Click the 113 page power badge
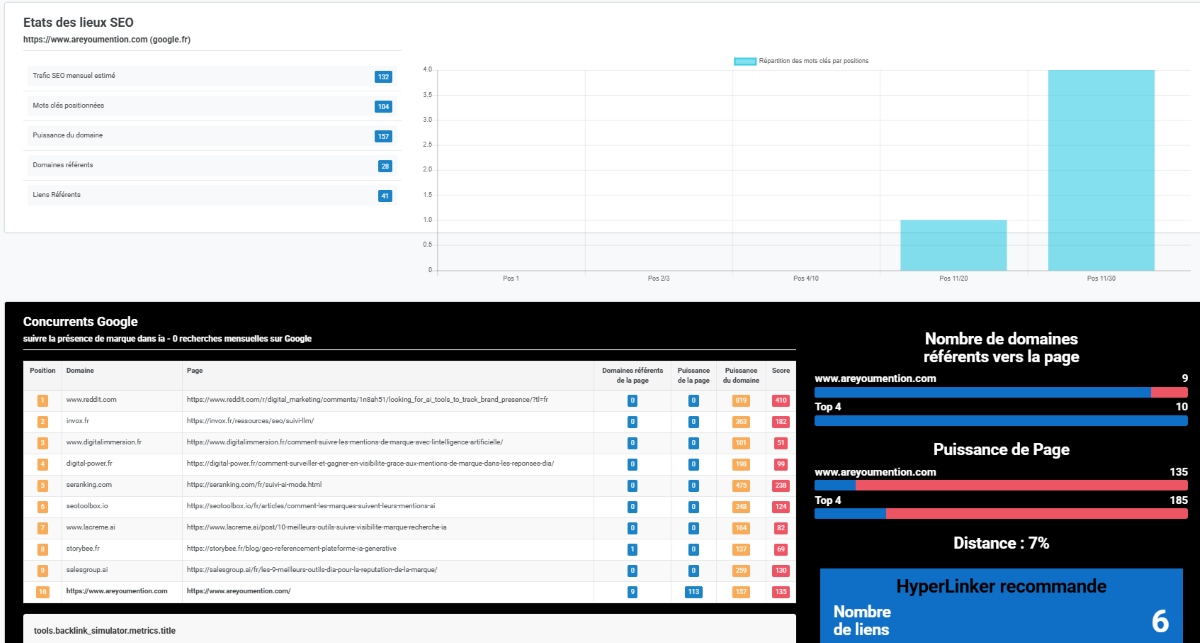1200x643 pixels. [x=693, y=591]
